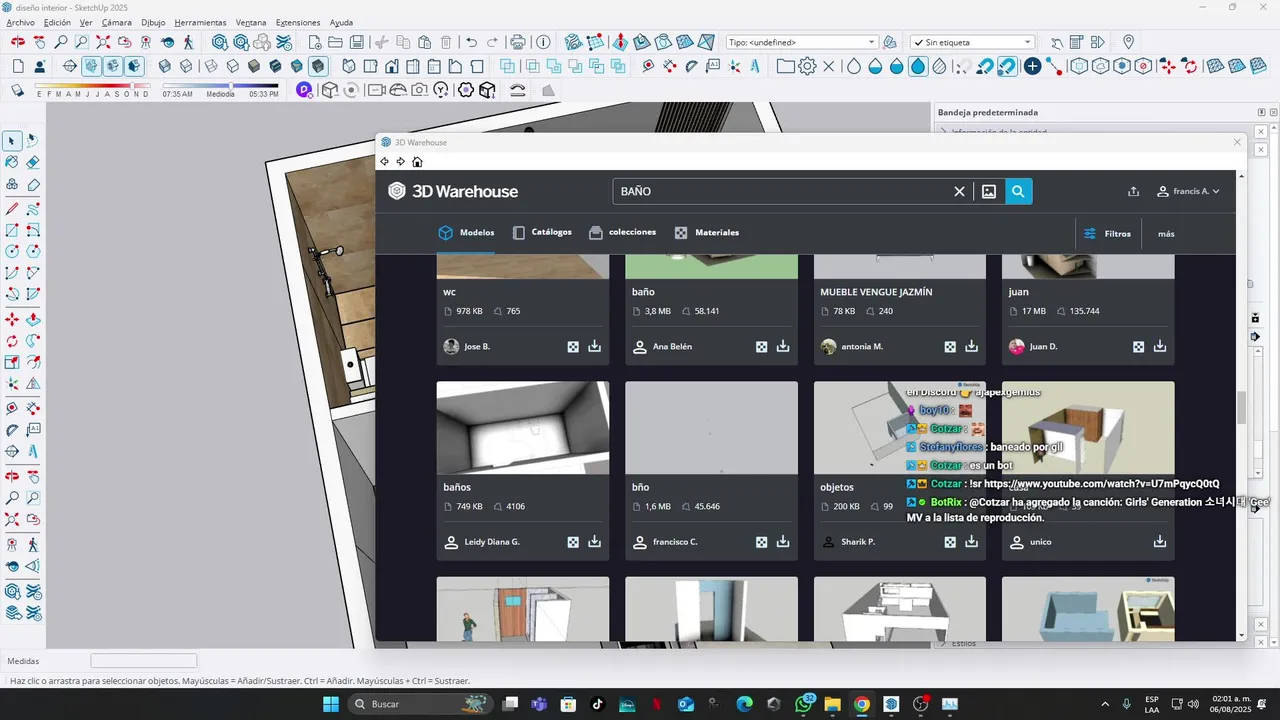Open Model Info icon in top toolbar
The image size is (1280, 720).
(543, 42)
